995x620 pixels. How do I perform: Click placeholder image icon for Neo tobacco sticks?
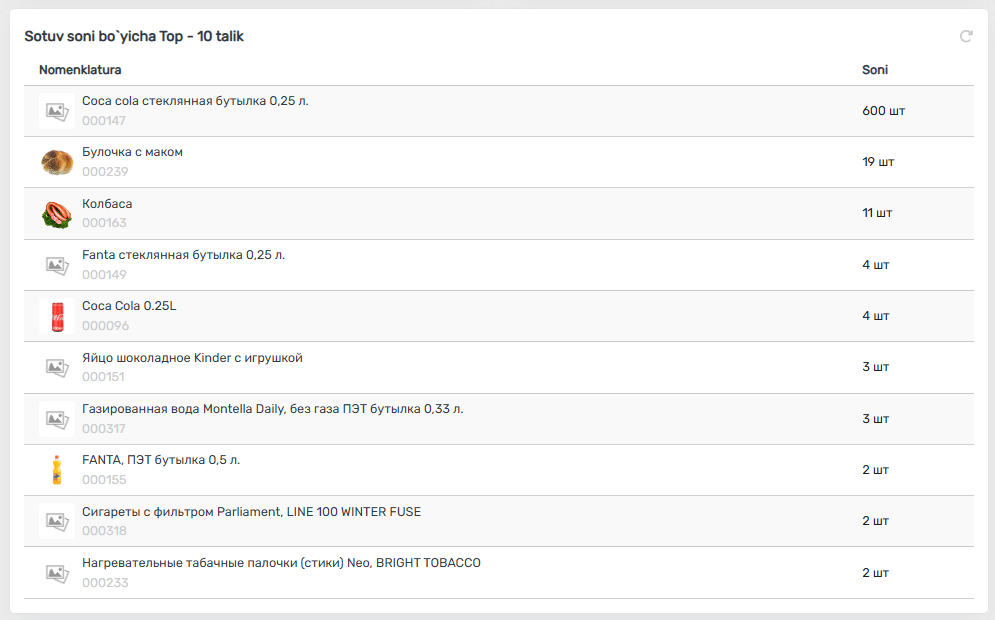(x=57, y=573)
